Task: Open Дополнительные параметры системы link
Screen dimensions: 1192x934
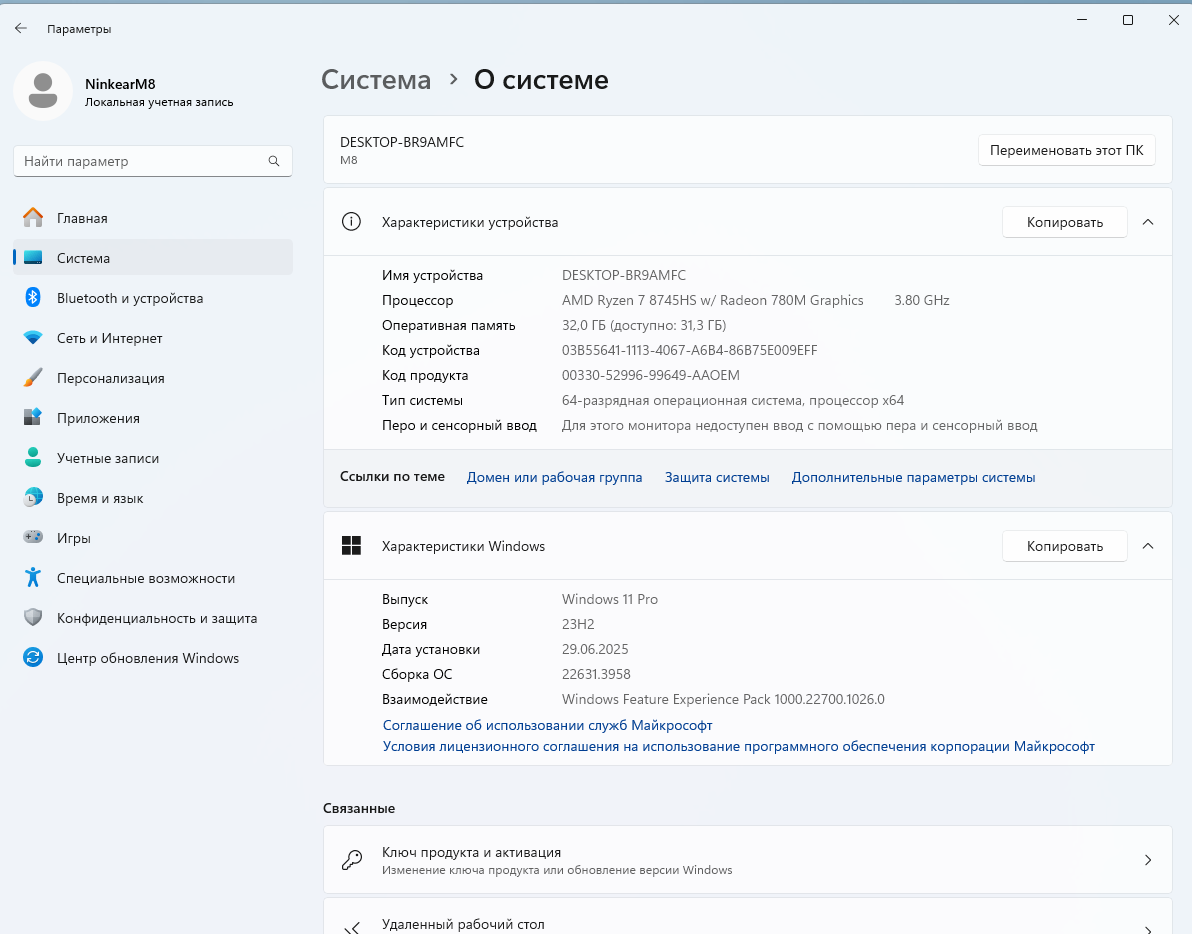Action: (913, 478)
